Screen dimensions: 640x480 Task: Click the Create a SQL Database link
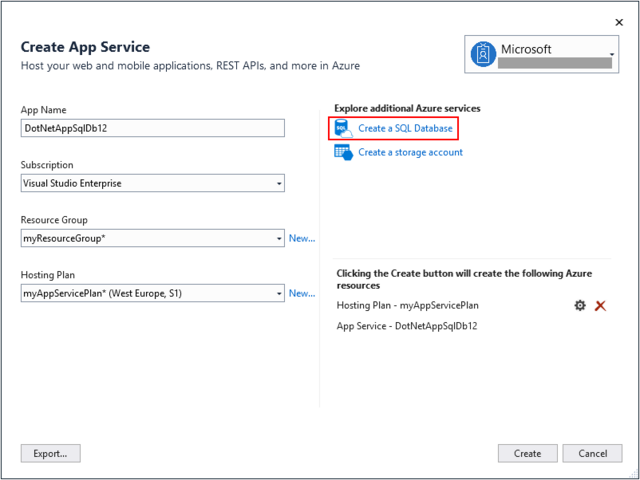tap(405, 128)
